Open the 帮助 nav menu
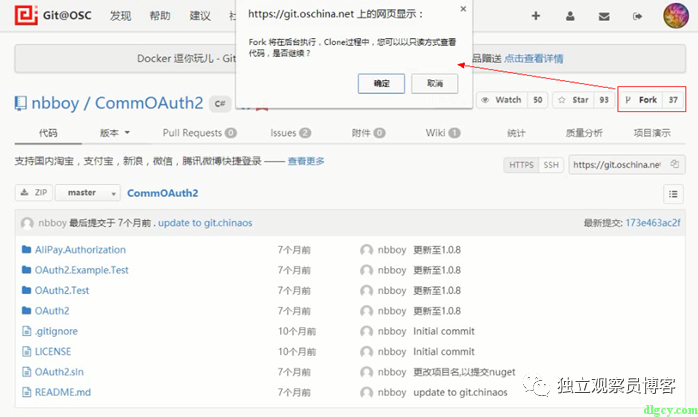This screenshot has height=417, width=698. (x=160, y=16)
